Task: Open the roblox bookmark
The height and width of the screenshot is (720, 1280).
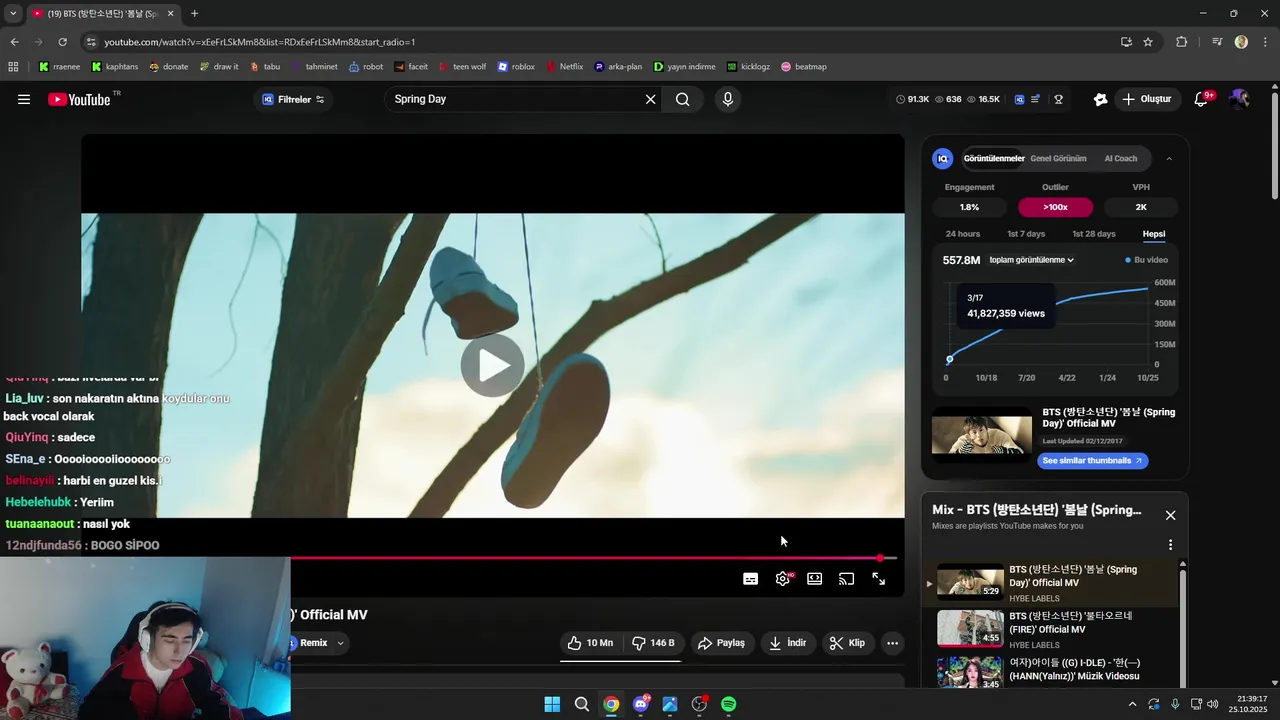Action: (x=516, y=67)
